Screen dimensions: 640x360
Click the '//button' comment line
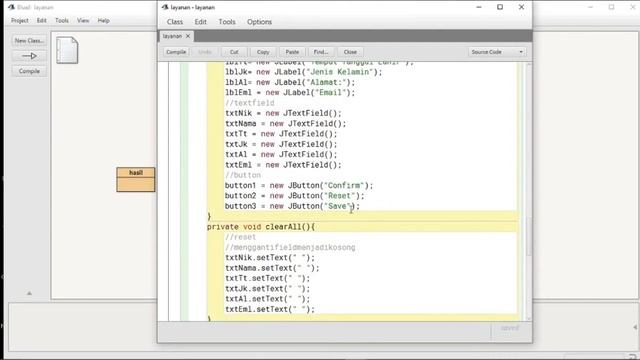[243, 176]
